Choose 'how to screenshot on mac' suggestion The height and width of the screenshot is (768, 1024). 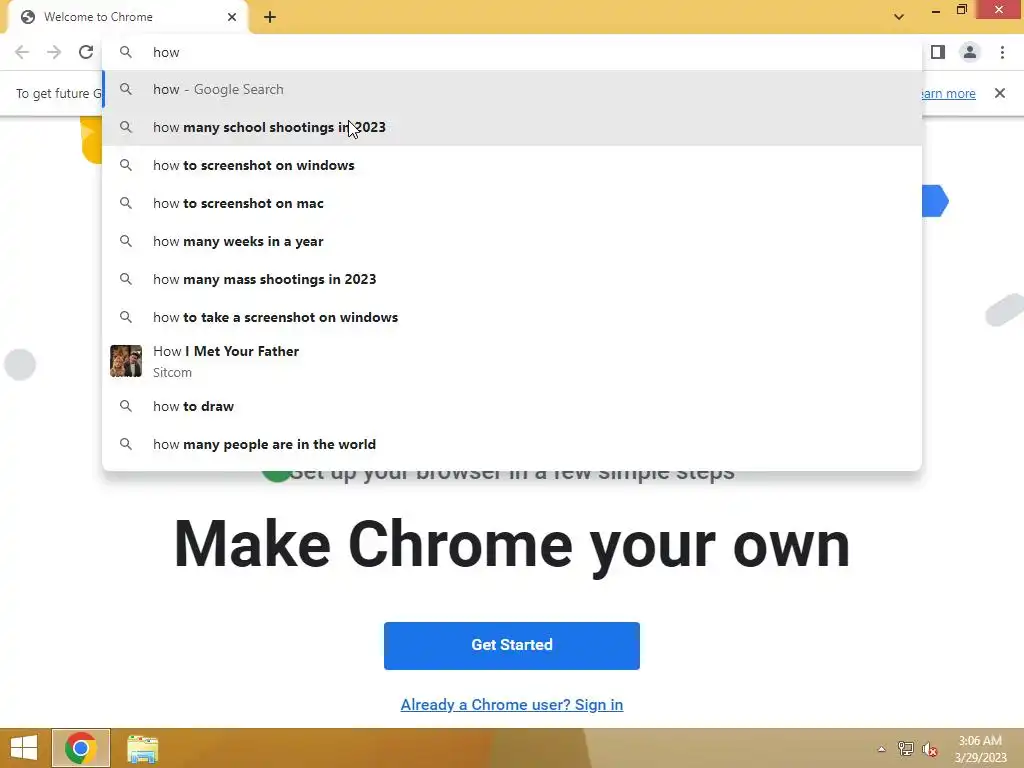tap(512, 203)
